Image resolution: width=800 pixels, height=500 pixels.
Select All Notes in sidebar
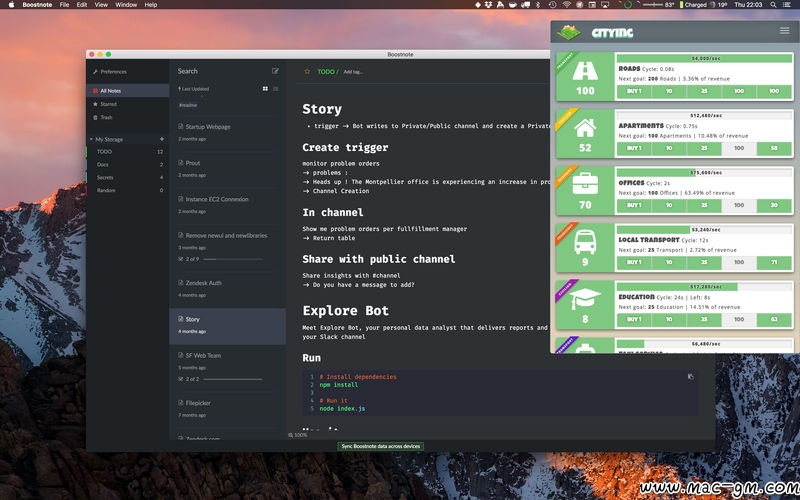coord(128,91)
